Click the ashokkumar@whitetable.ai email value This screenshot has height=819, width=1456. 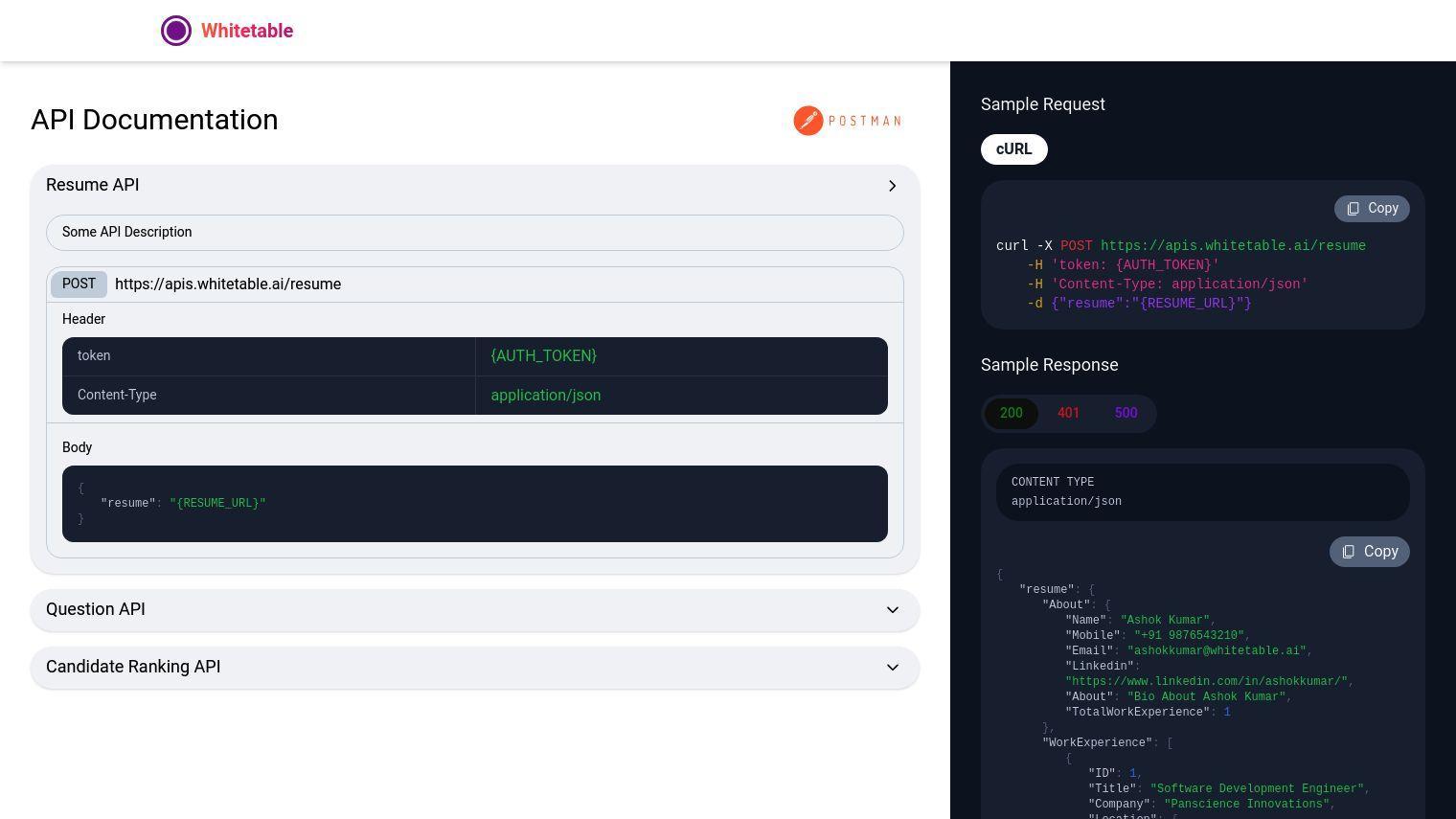[x=1217, y=651]
